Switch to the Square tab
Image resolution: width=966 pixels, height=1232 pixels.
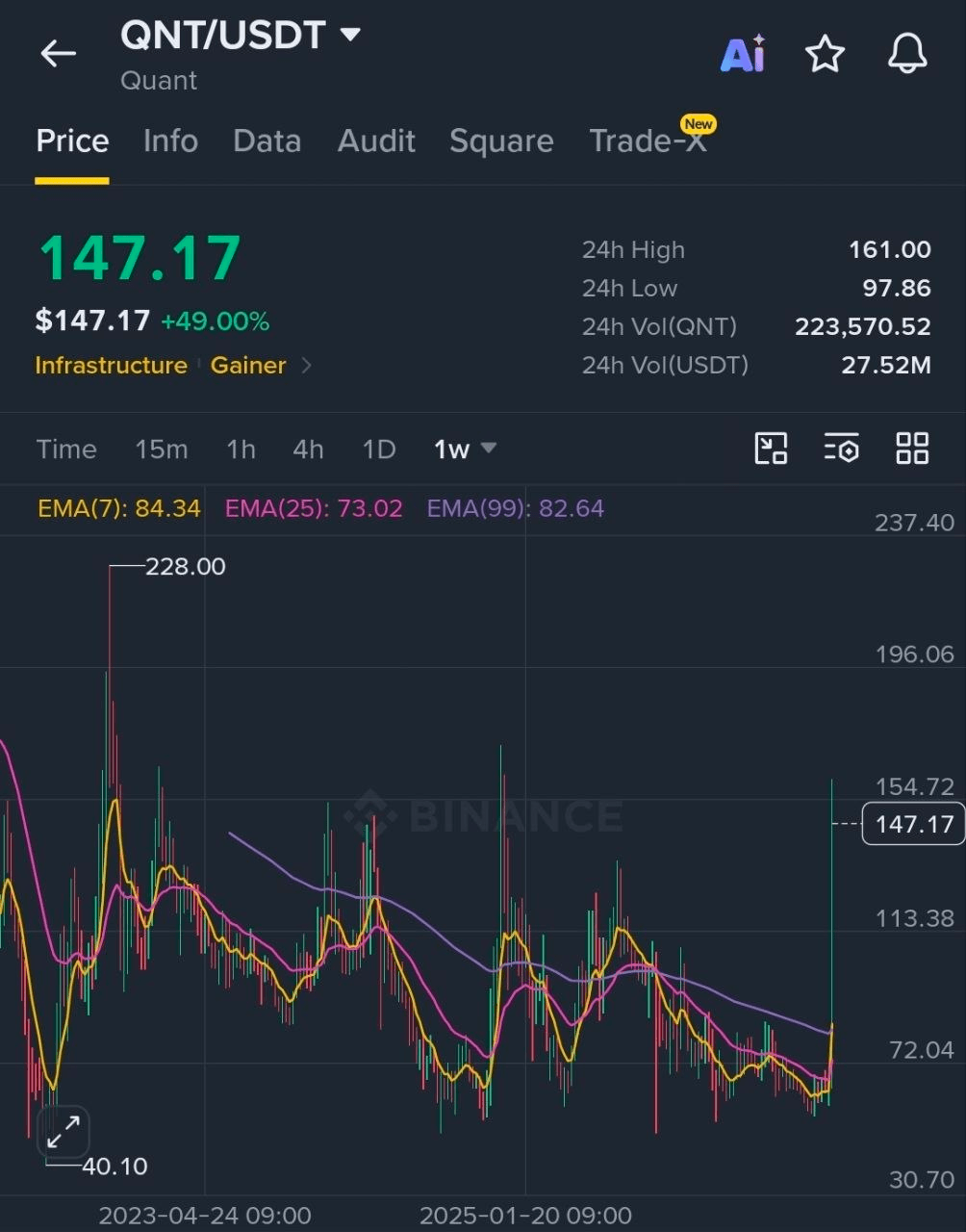501,141
